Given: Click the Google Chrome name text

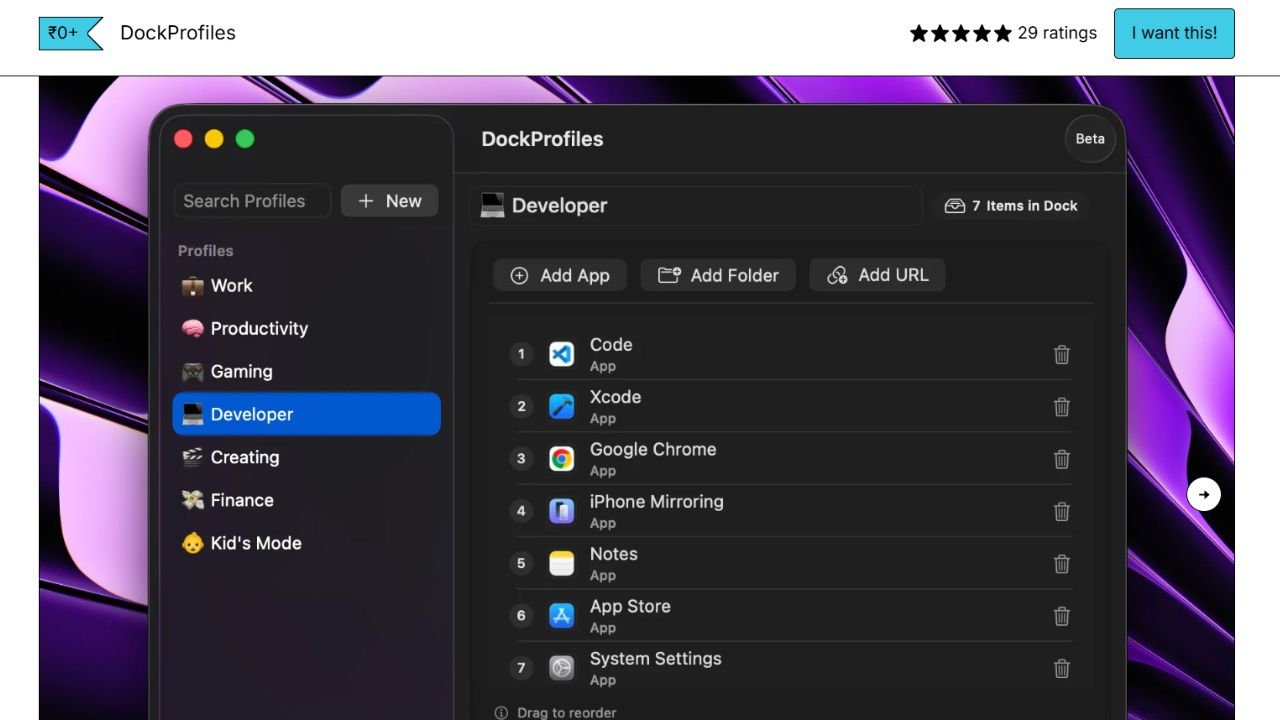Looking at the screenshot, I should click(653, 449).
